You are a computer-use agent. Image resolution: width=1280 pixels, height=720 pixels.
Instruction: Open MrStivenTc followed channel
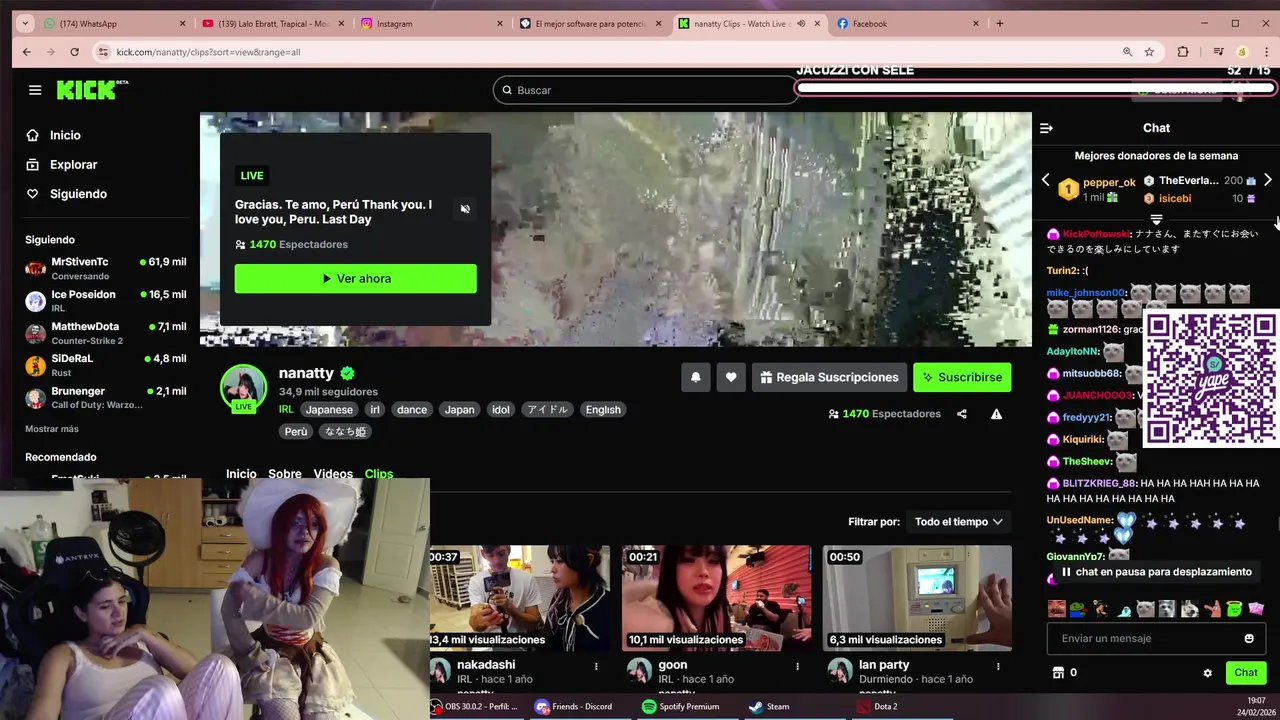(x=105, y=268)
